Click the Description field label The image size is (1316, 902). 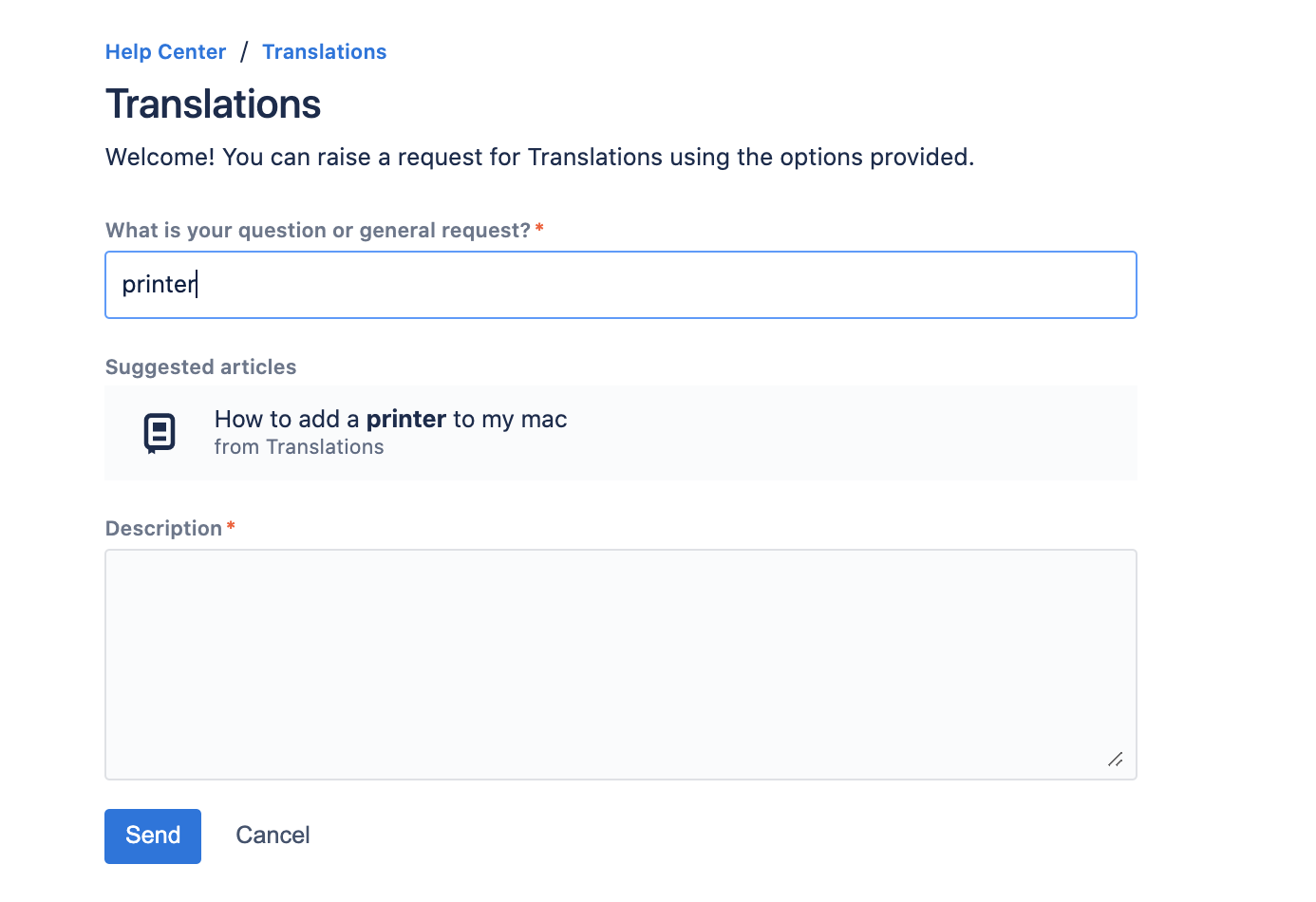163,529
